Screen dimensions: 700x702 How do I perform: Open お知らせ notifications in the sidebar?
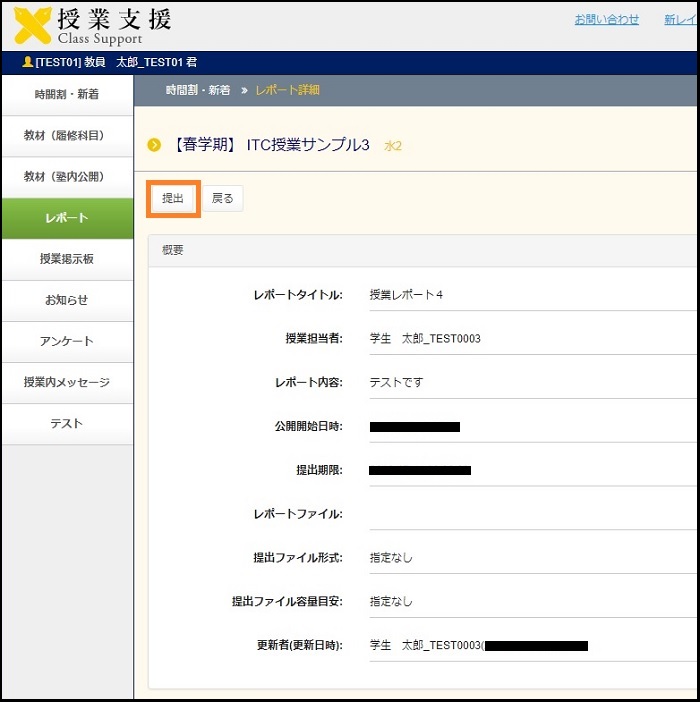pos(67,300)
